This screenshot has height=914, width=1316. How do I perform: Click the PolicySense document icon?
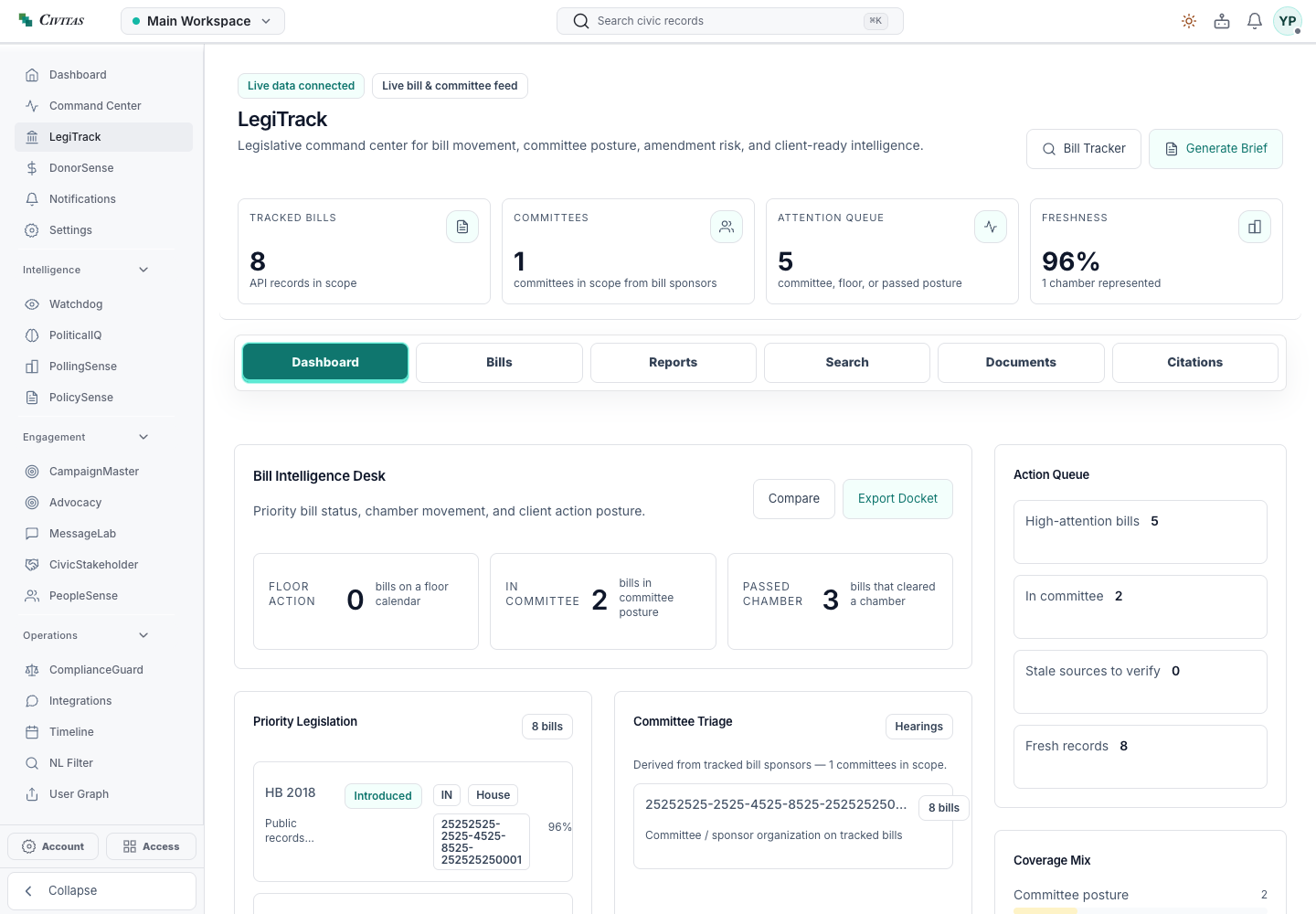[x=32, y=398]
